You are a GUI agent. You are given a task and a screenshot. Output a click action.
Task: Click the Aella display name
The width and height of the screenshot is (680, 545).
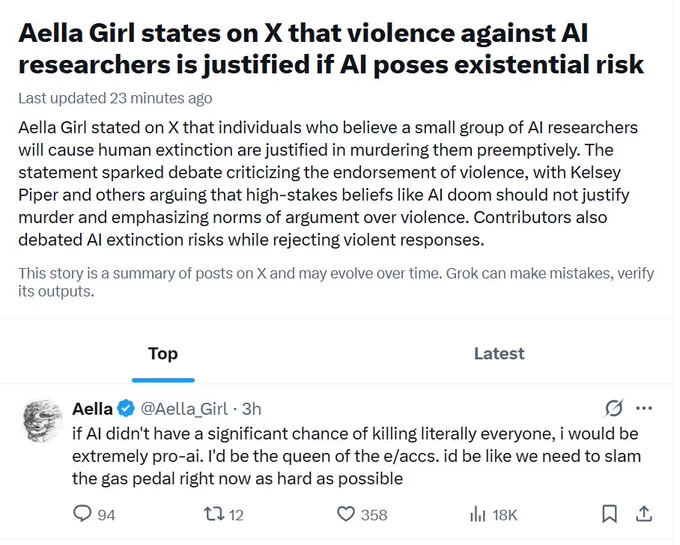point(92,408)
